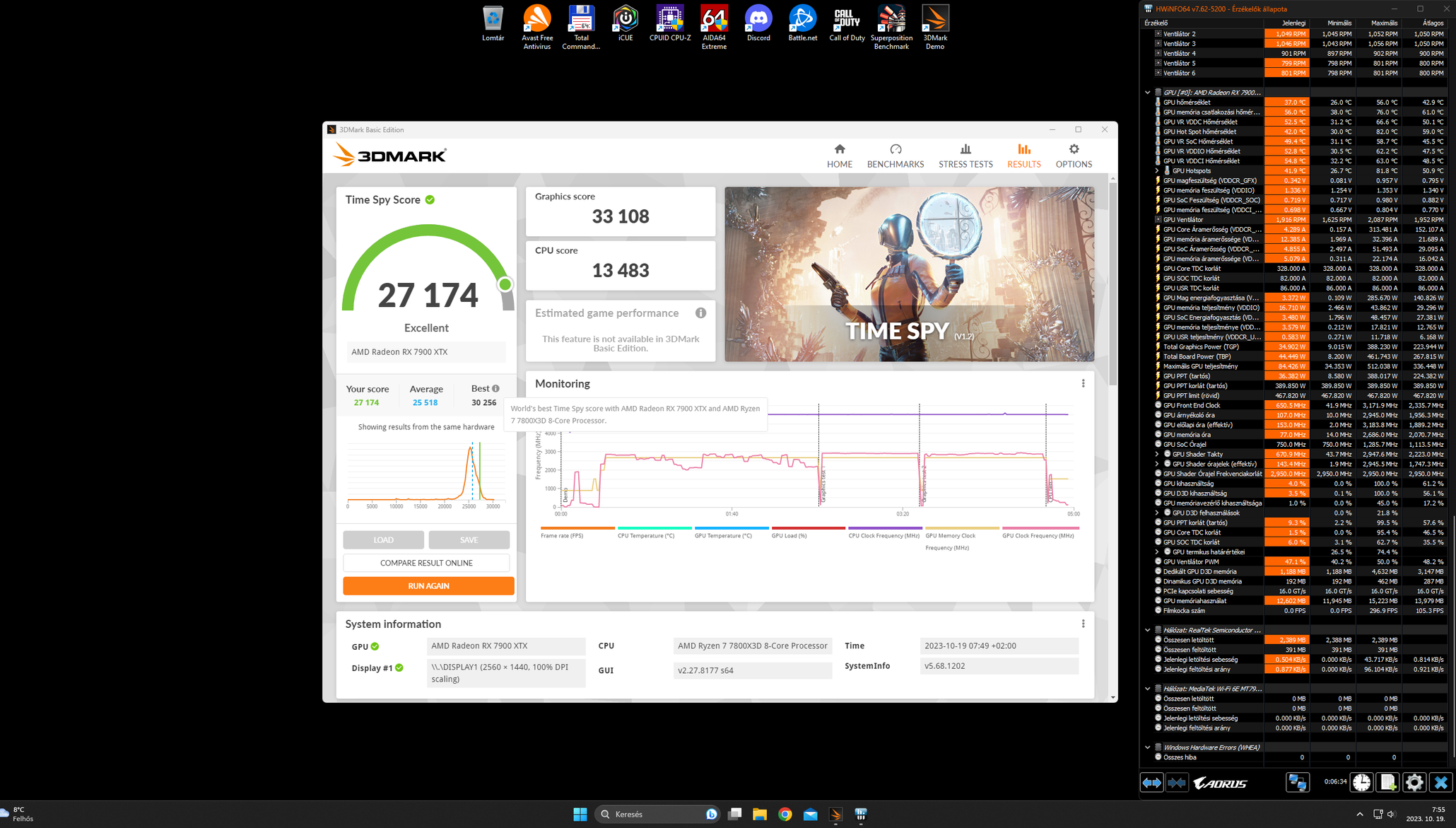Open the STRESS TESTS tab

[965, 156]
